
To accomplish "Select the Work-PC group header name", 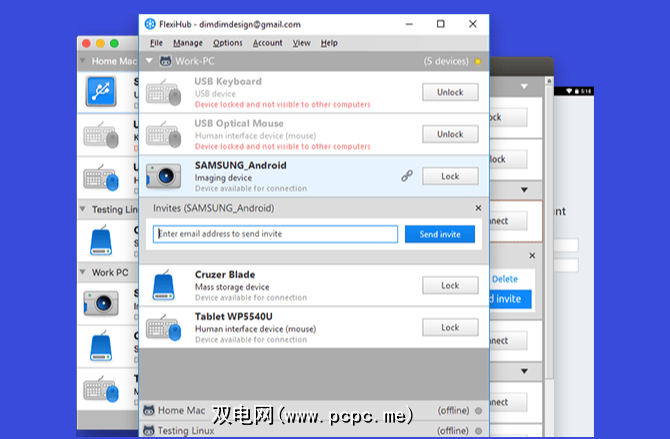I will point(194,61).
